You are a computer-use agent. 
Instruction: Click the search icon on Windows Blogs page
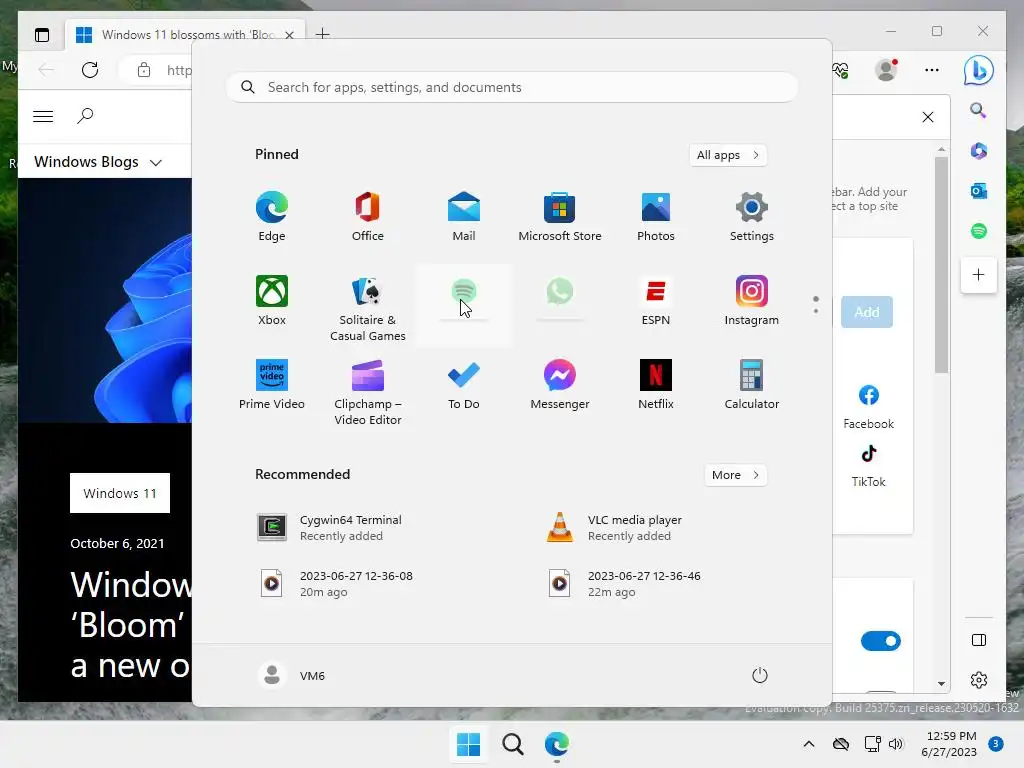click(85, 116)
